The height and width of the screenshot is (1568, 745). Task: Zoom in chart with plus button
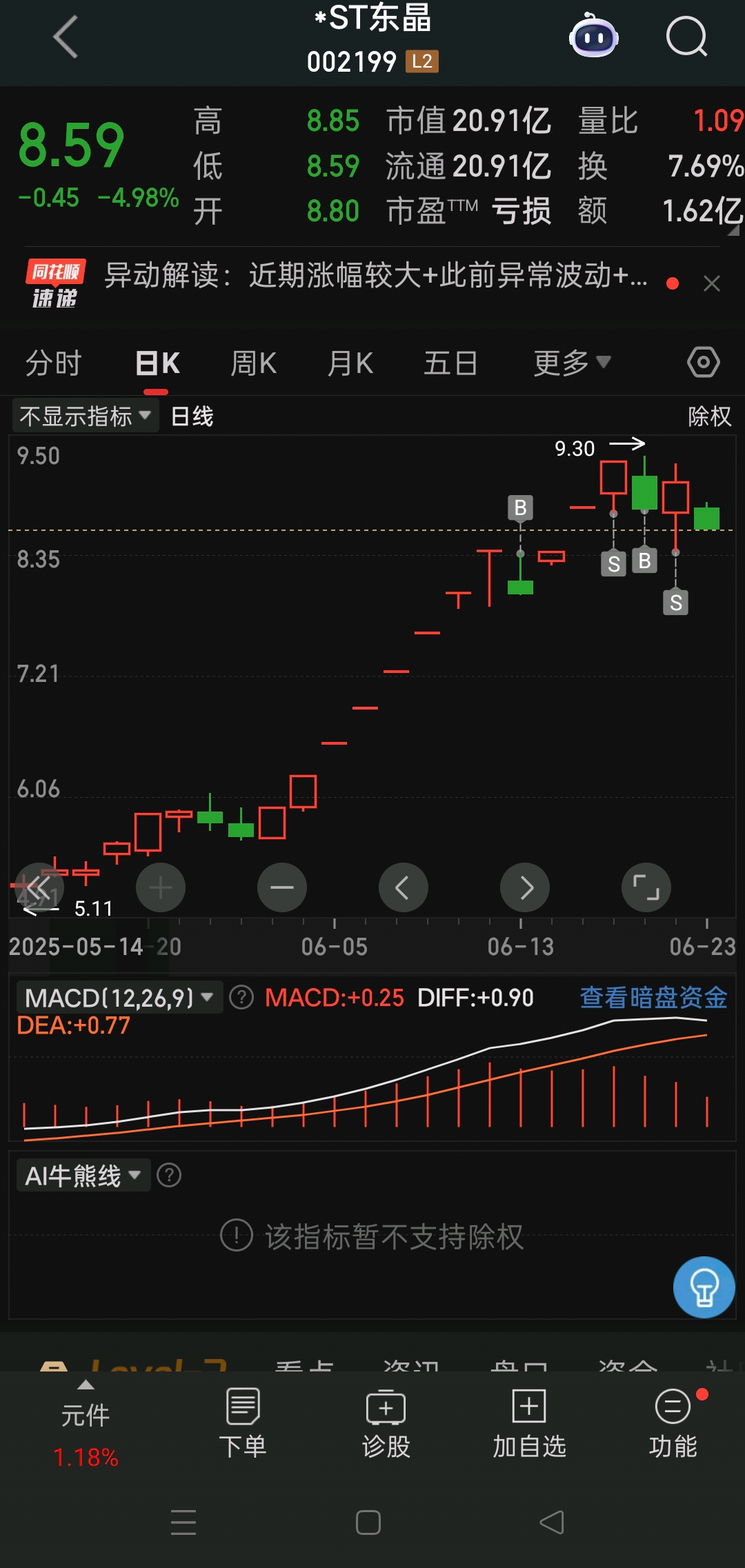tap(161, 887)
